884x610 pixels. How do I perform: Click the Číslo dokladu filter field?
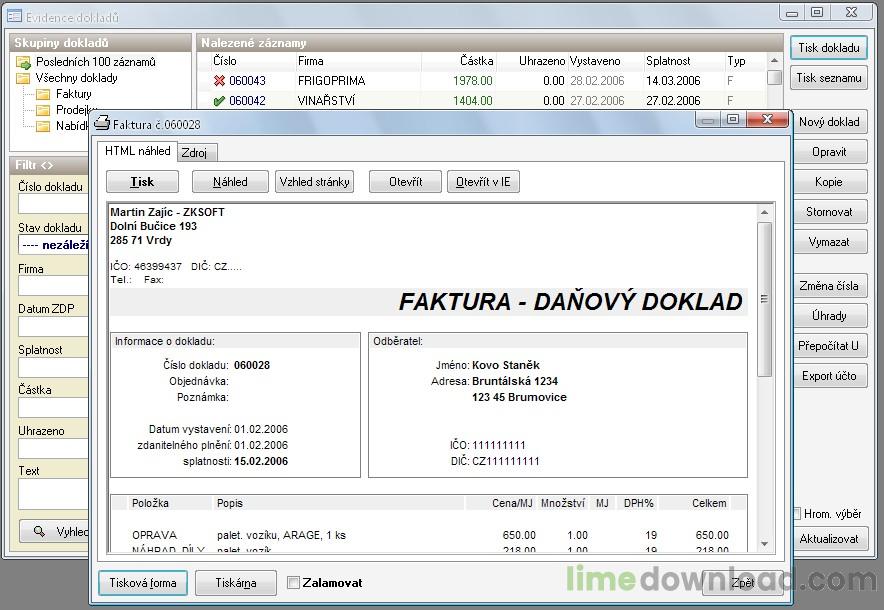tap(54, 204)
